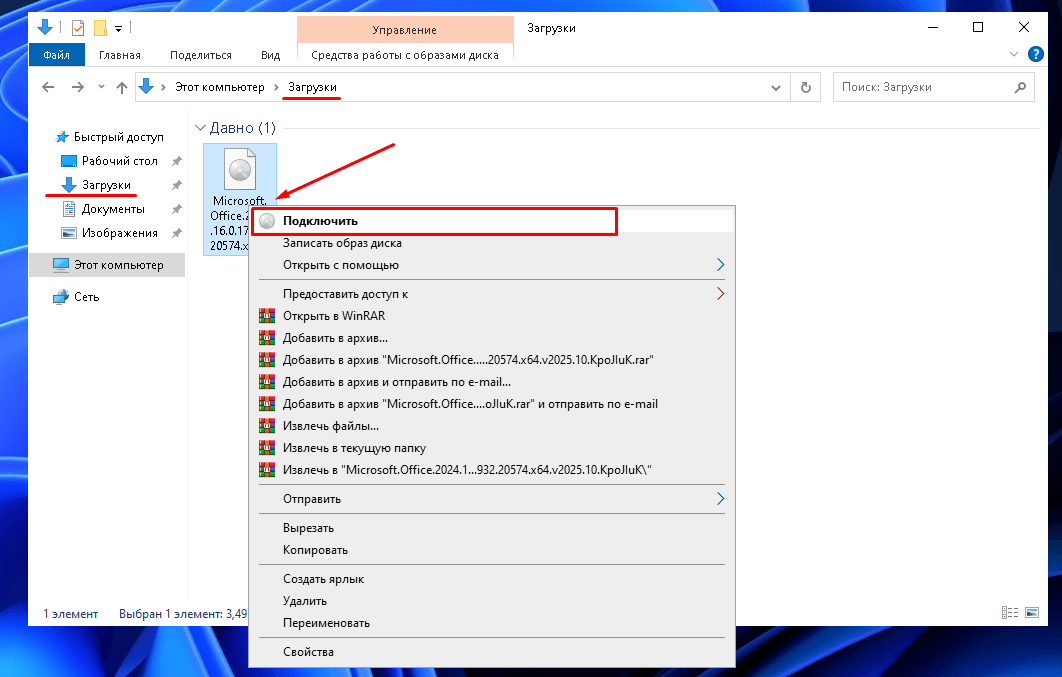Collapse the ribbon with the chevron
Viewport: 1062px width, 677px height.
(1014, 54)
